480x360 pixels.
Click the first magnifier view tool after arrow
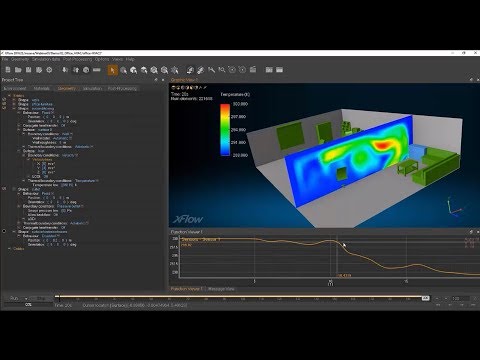coord(124,70)
